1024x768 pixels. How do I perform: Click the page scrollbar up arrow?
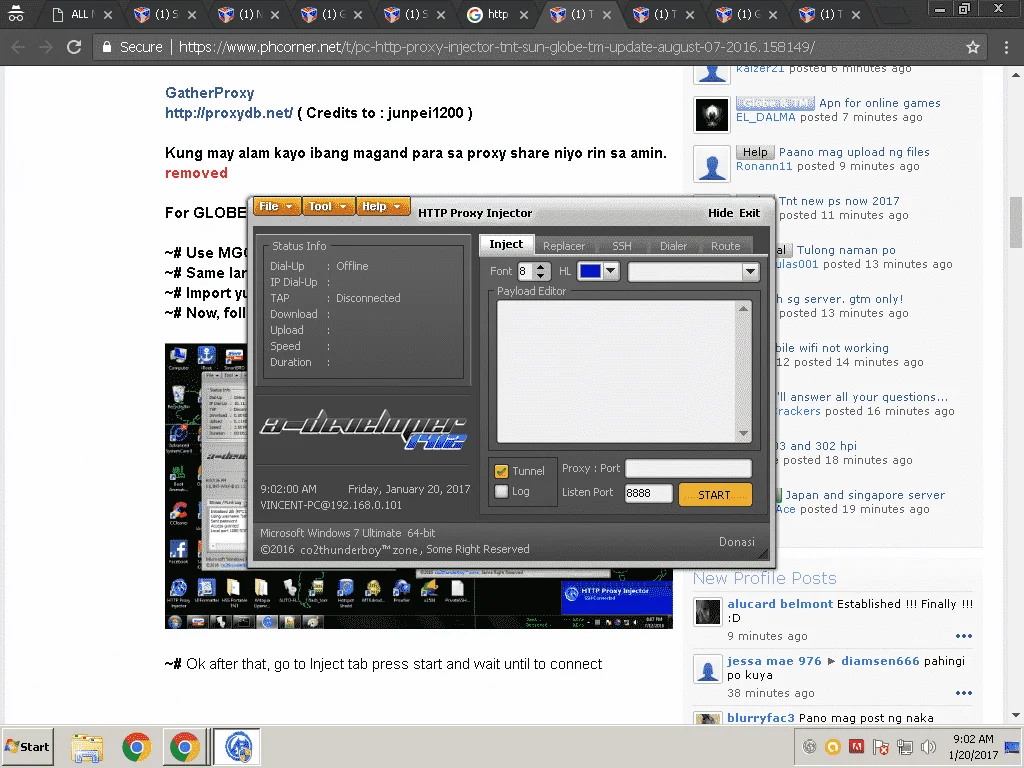point(1016,74)
